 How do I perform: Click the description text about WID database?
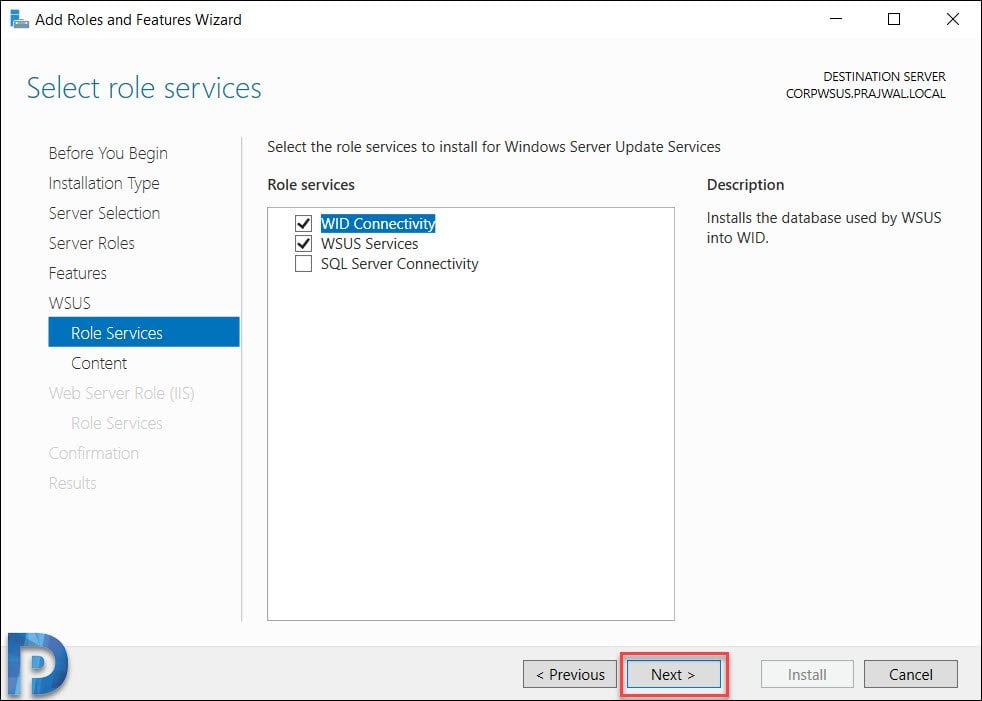coord(824,228)
